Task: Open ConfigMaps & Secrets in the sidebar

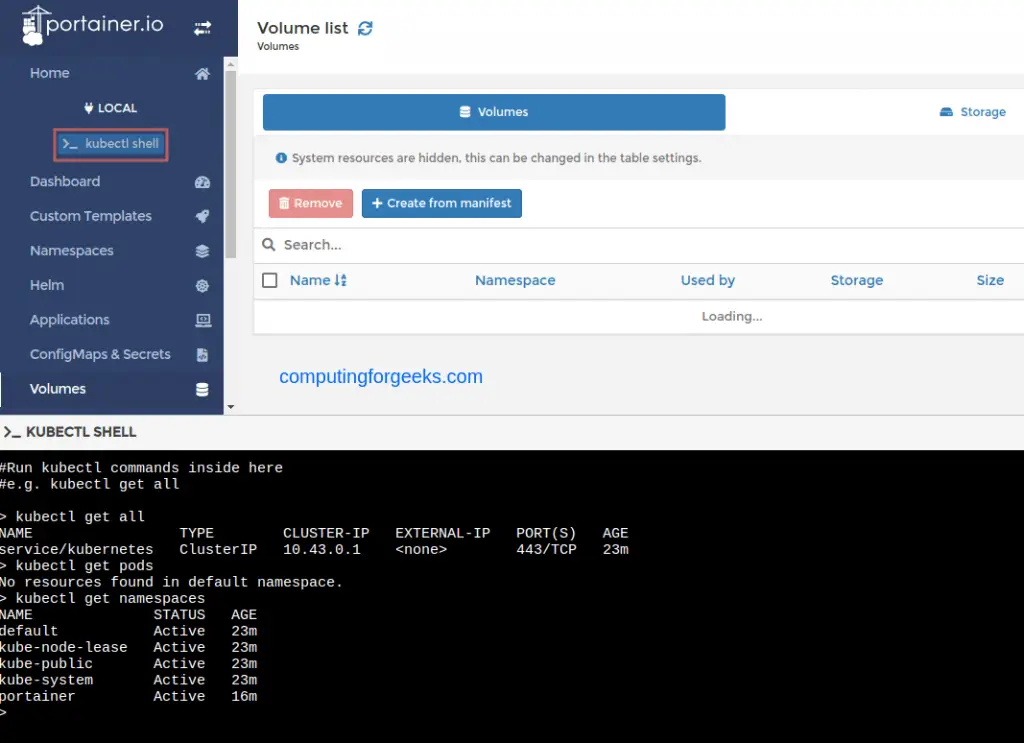Action: click(100, 355)
